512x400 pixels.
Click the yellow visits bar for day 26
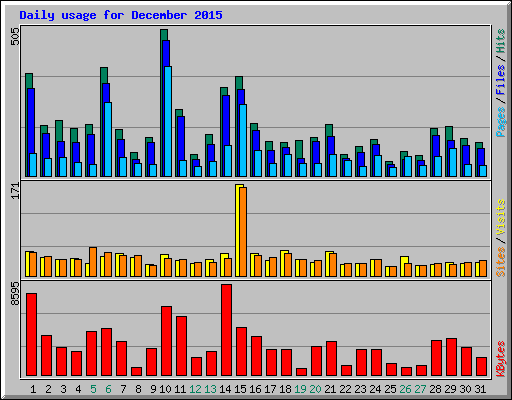[x=403, y=267]
